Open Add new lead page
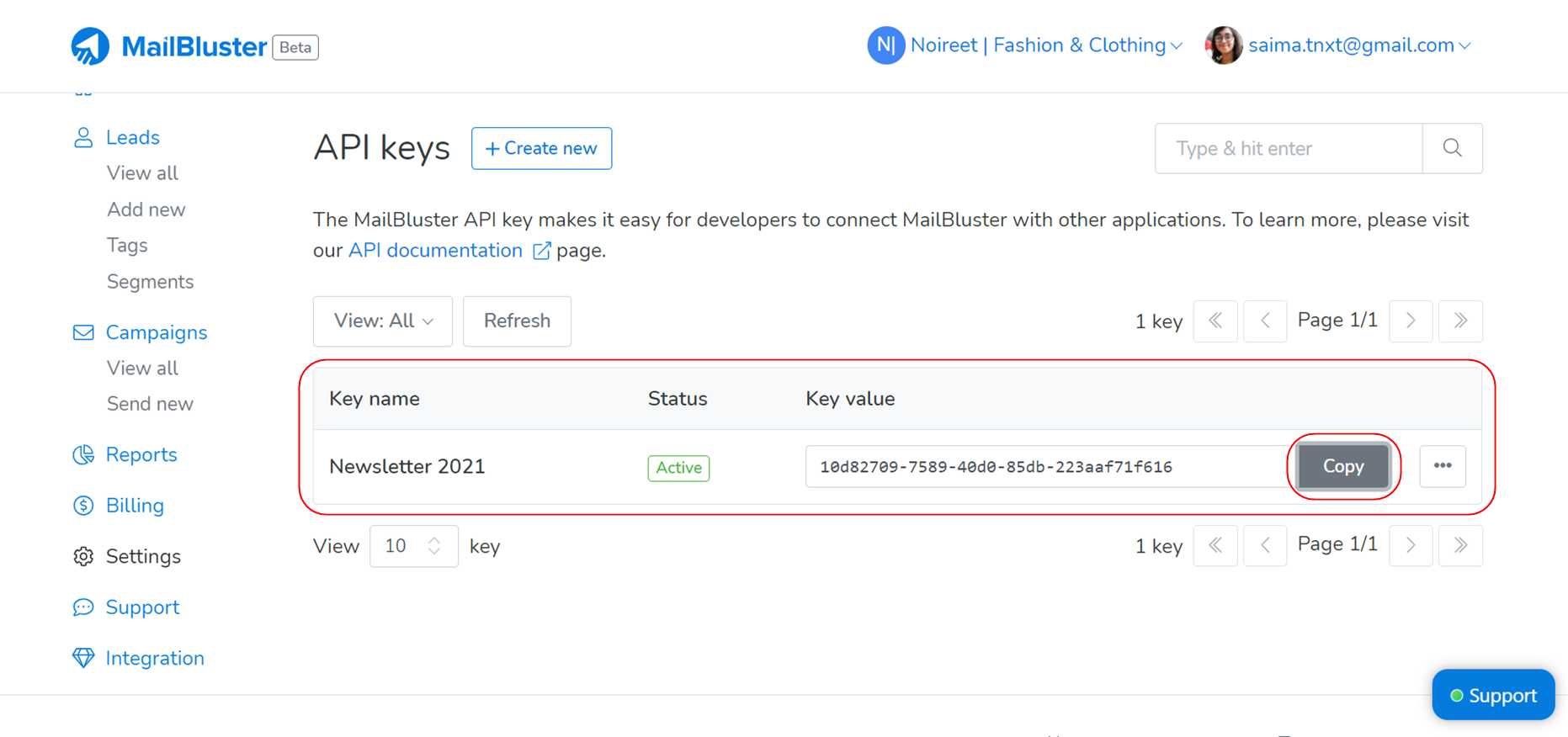Image resolution: width=1568 pixels, height=737 pixels. point(146,209)
